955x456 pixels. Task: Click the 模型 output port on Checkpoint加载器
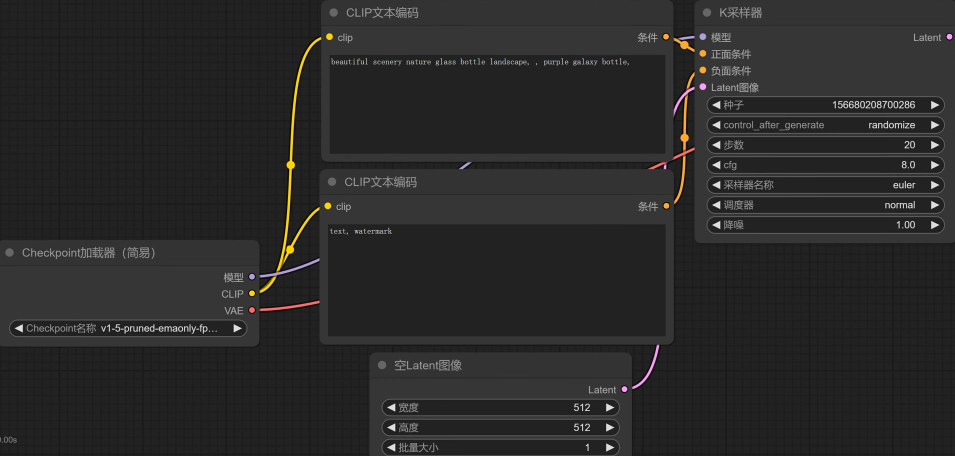252,277
